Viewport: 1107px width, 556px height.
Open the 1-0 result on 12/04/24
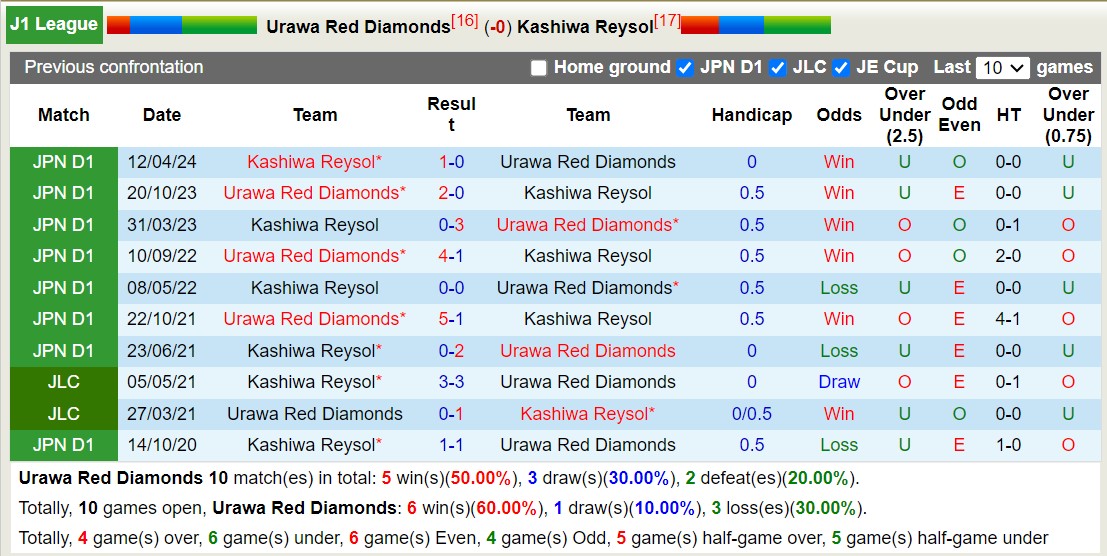(451, 162)
